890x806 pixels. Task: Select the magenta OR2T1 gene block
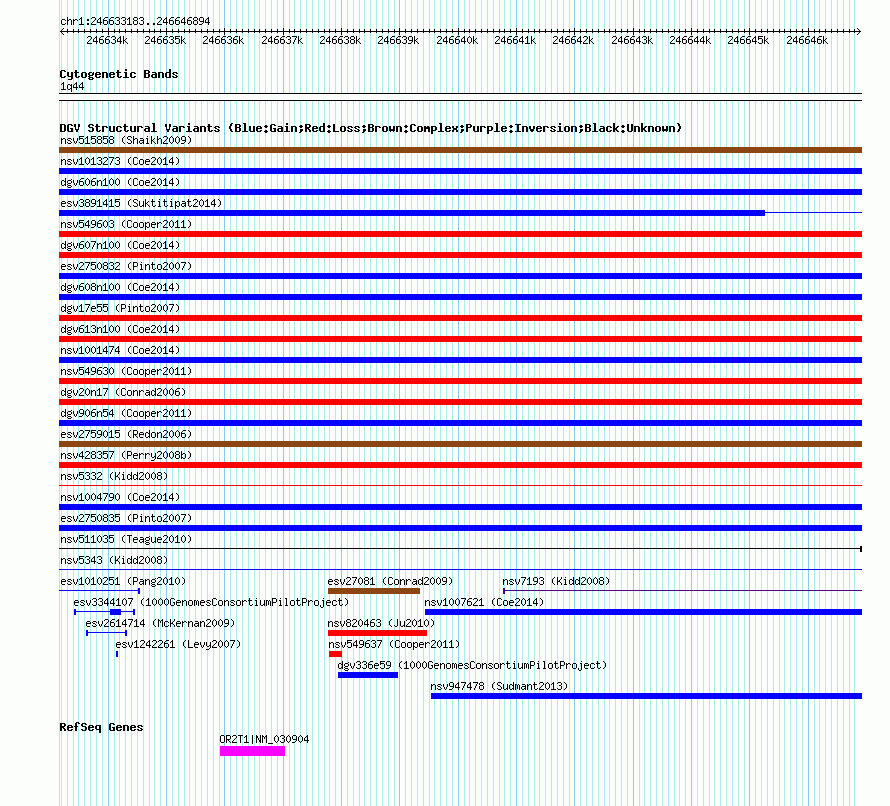(x=253, y=751)
